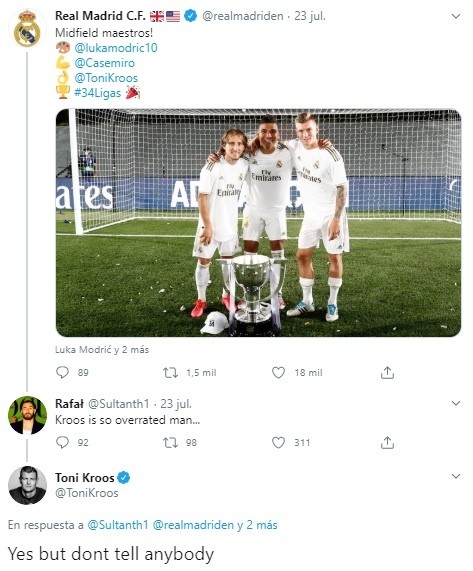Retweet Rafał's overrated comment
The height and width of the screenshot is (571, 473).
(x=170, y=442)
